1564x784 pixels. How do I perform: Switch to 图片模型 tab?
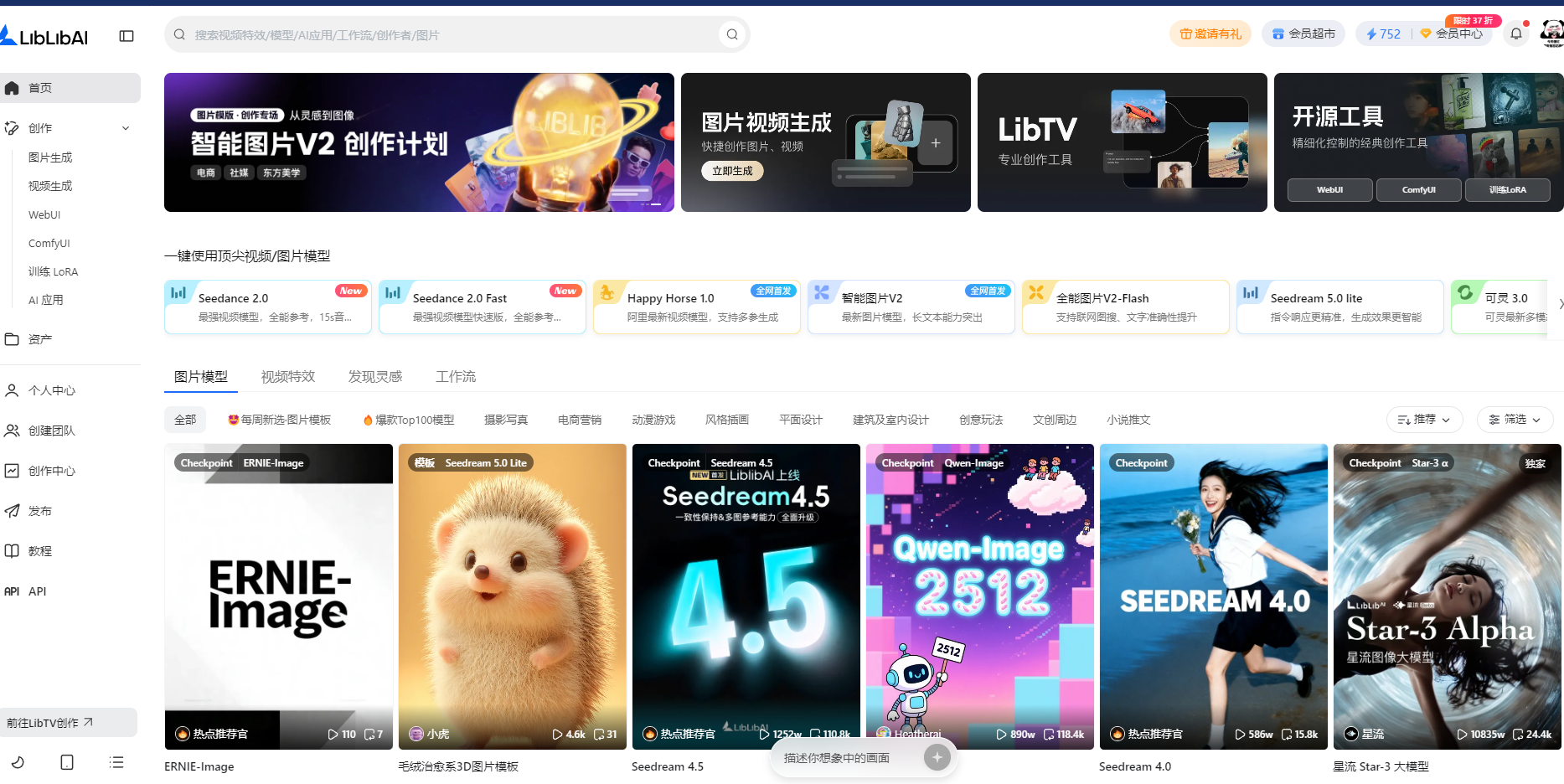tap(201, 377)
